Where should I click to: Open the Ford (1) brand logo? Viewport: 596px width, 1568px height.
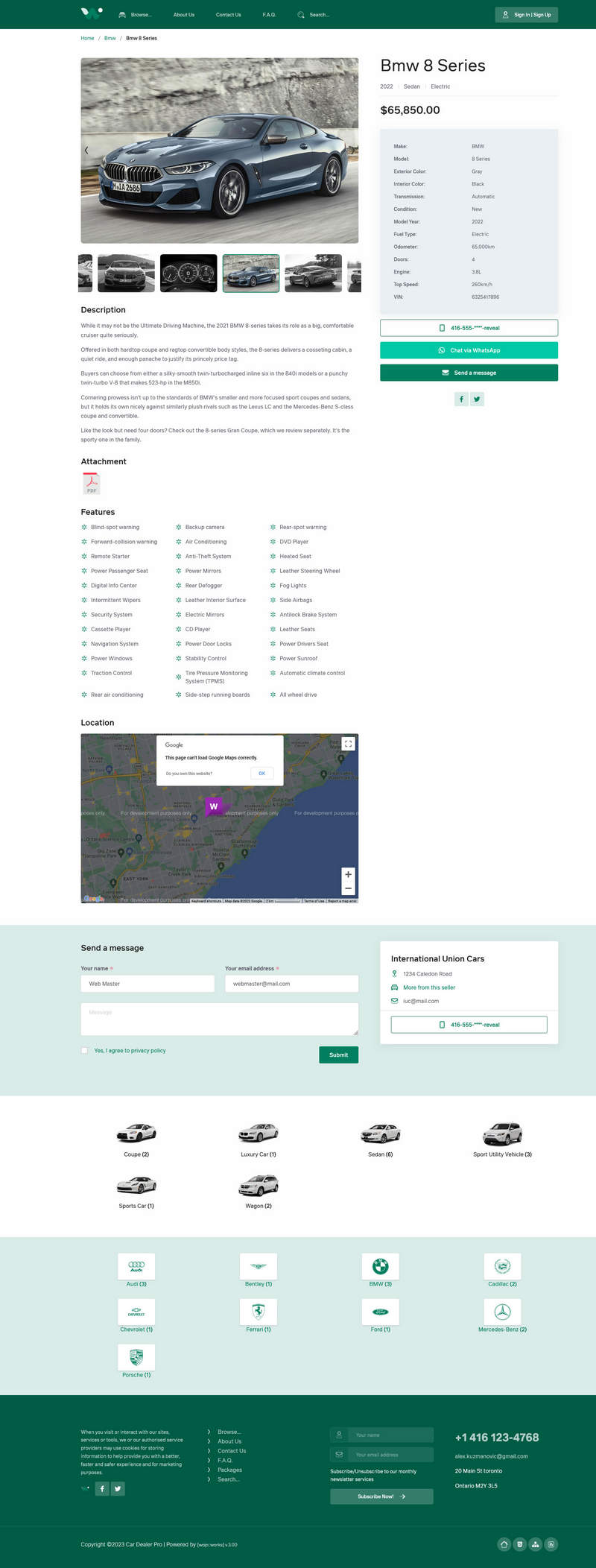380,1311
